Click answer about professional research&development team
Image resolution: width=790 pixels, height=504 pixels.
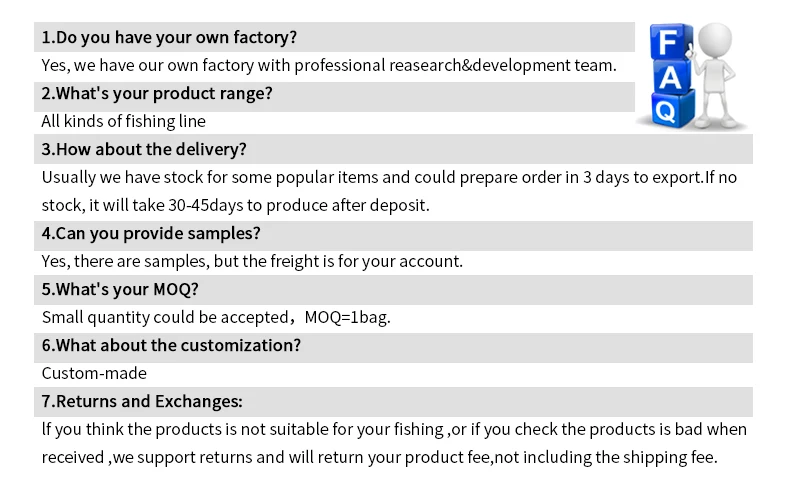[329, 66]
